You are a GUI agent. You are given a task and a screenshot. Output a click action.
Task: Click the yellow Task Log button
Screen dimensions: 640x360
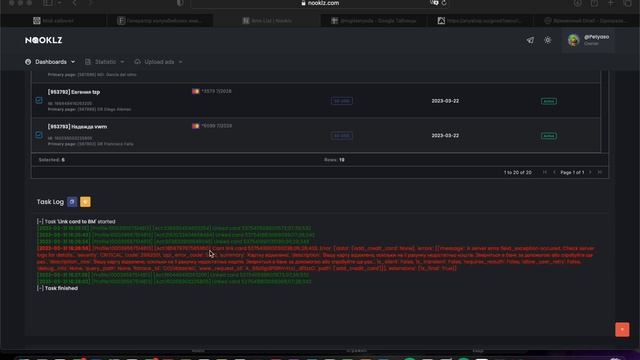tap(85, 202)
